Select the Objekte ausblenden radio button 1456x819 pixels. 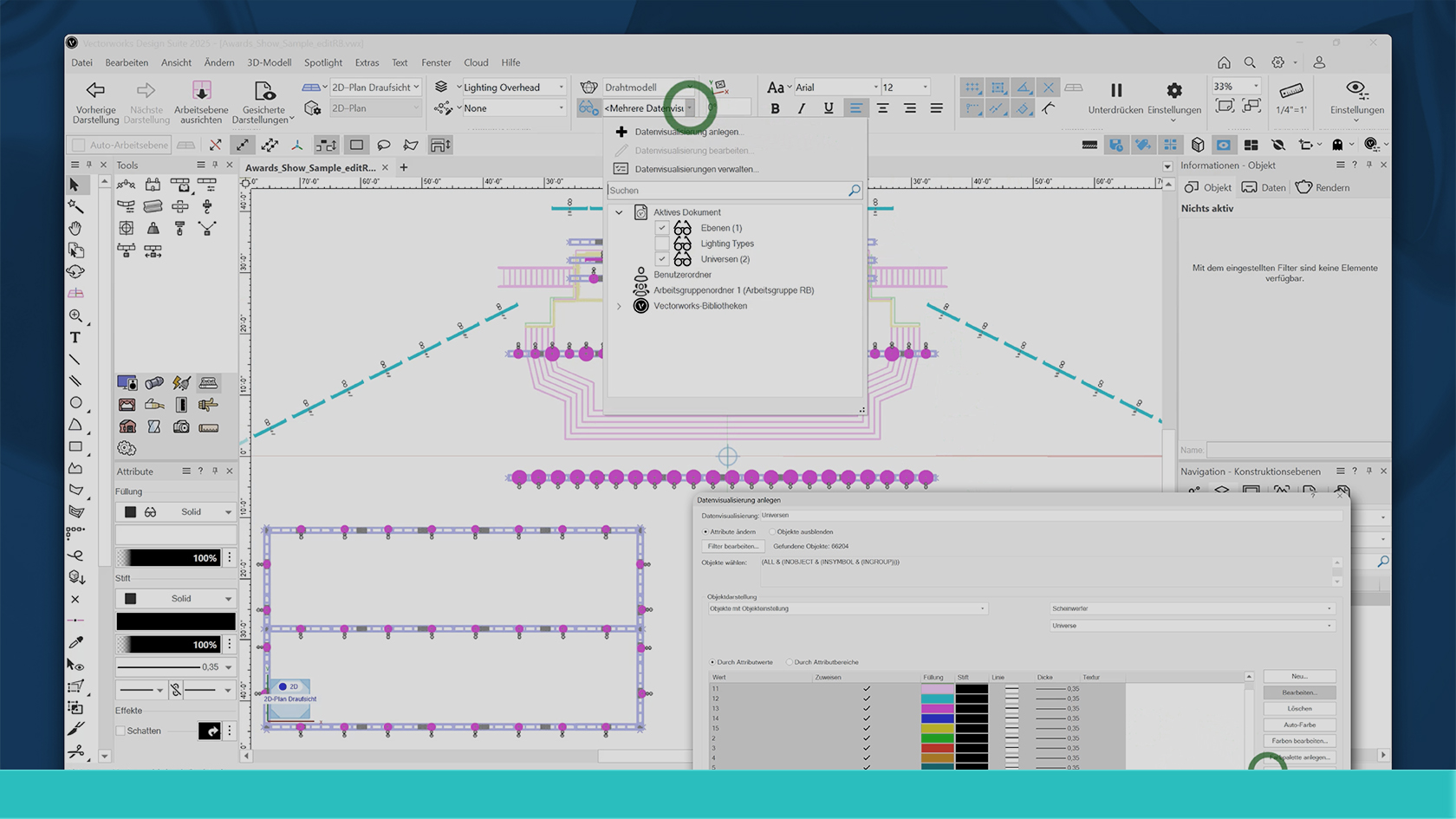point(772,532)
